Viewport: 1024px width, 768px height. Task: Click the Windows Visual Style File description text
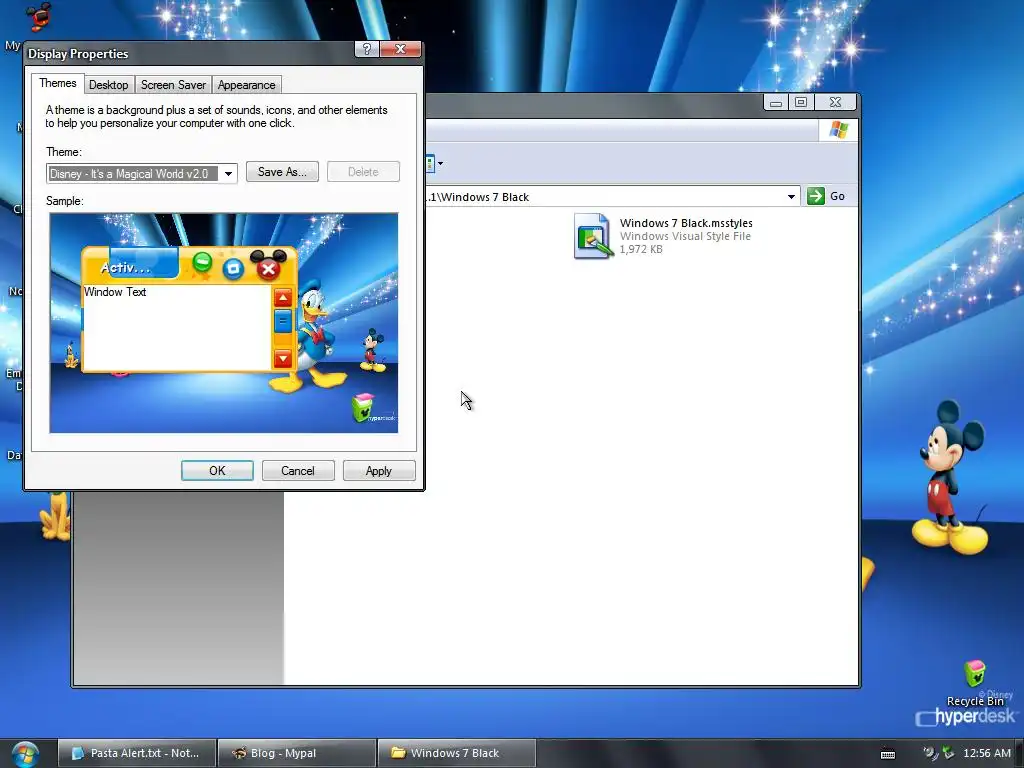pos(685,236)
